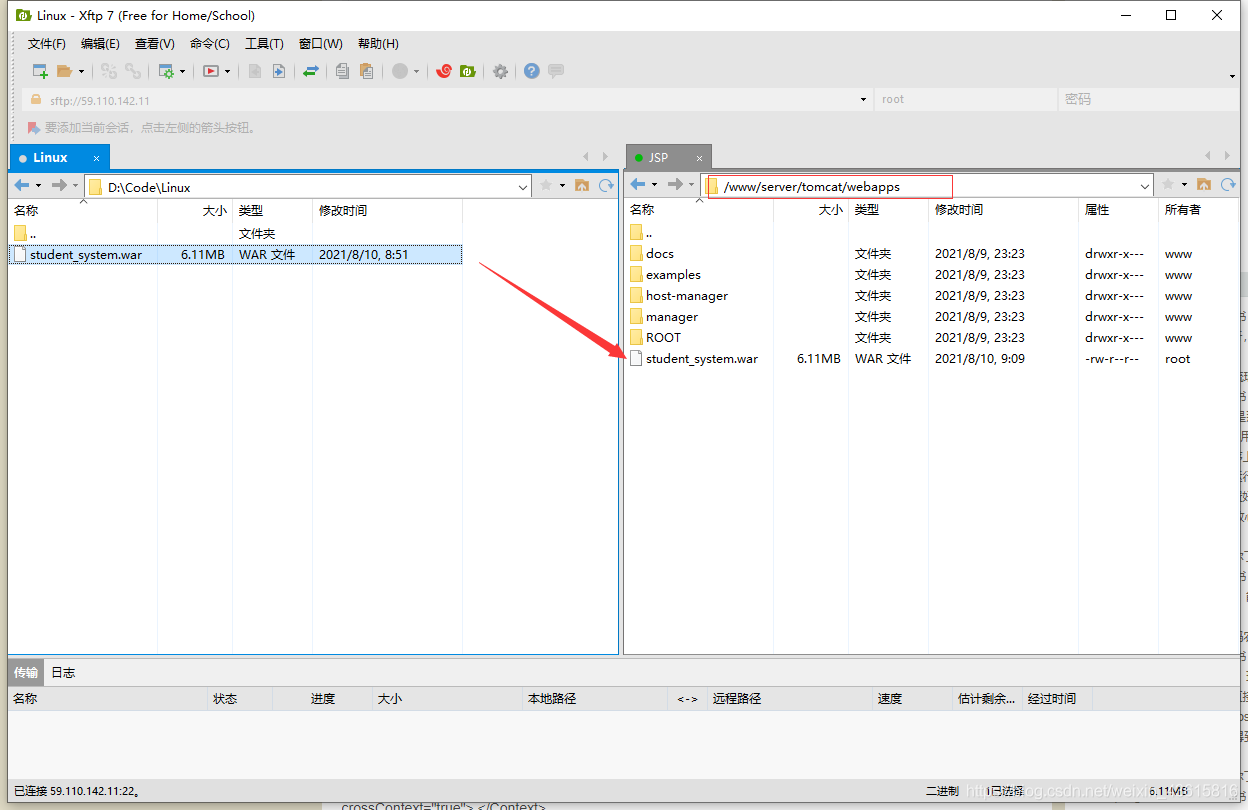Switch to the 传输 transfer tab

coord(26,672)
